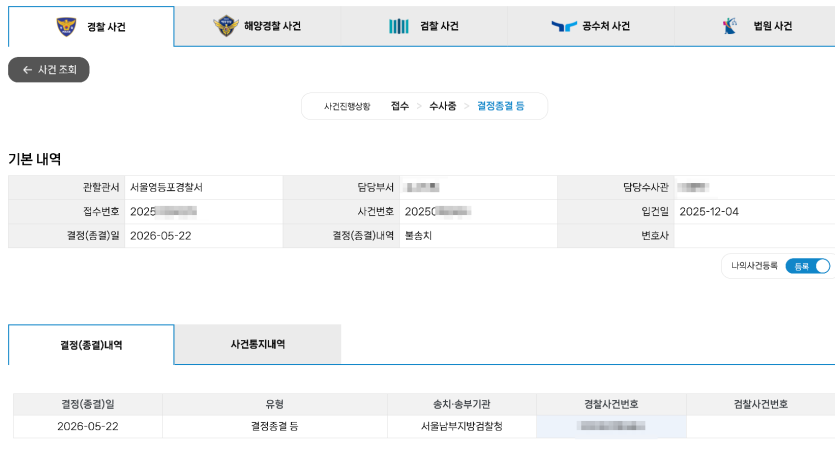
Task: Go back with the 사건 조회 button
Action: tap(48, 70)
